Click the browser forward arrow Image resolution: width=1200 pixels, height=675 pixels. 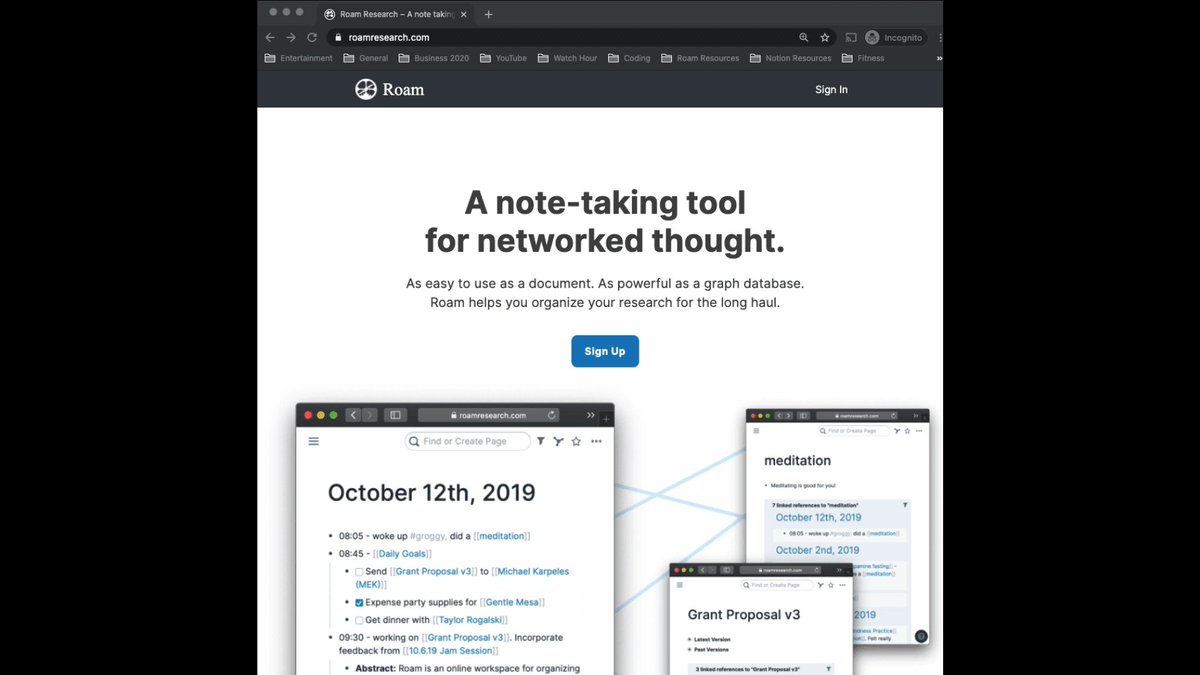291,37
